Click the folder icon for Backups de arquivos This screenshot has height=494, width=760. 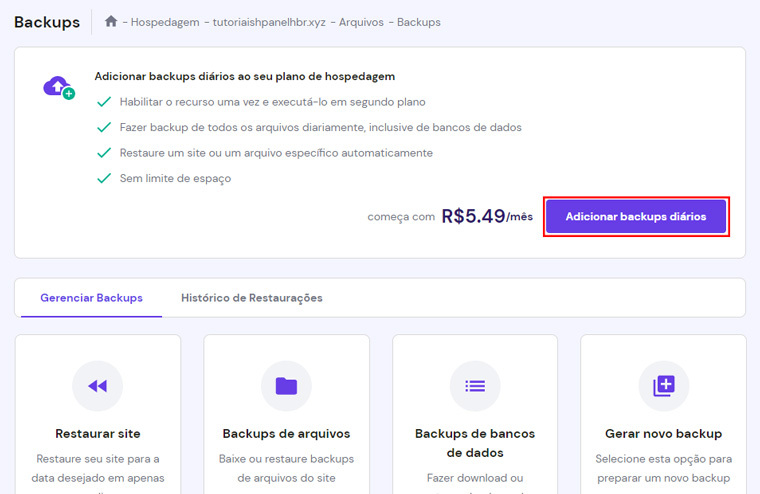click(x=286, y=386)
